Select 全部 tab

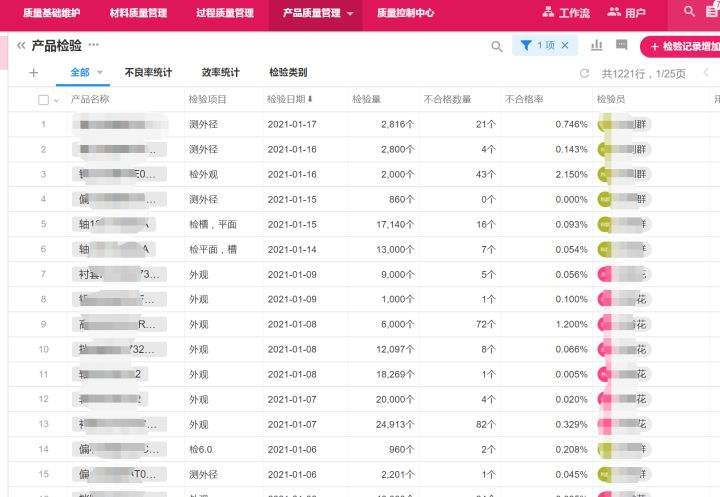click(80, 72)
